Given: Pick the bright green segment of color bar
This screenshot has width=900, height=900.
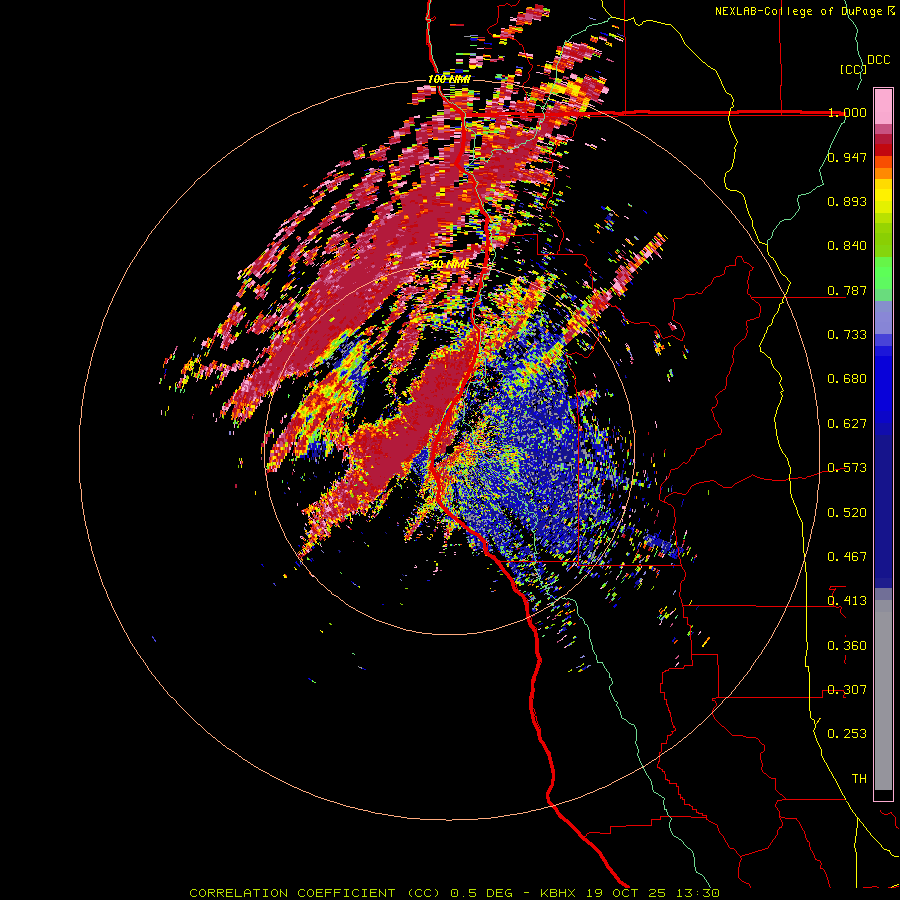Looking at the screenshot, I should click(x=883, y=273).
